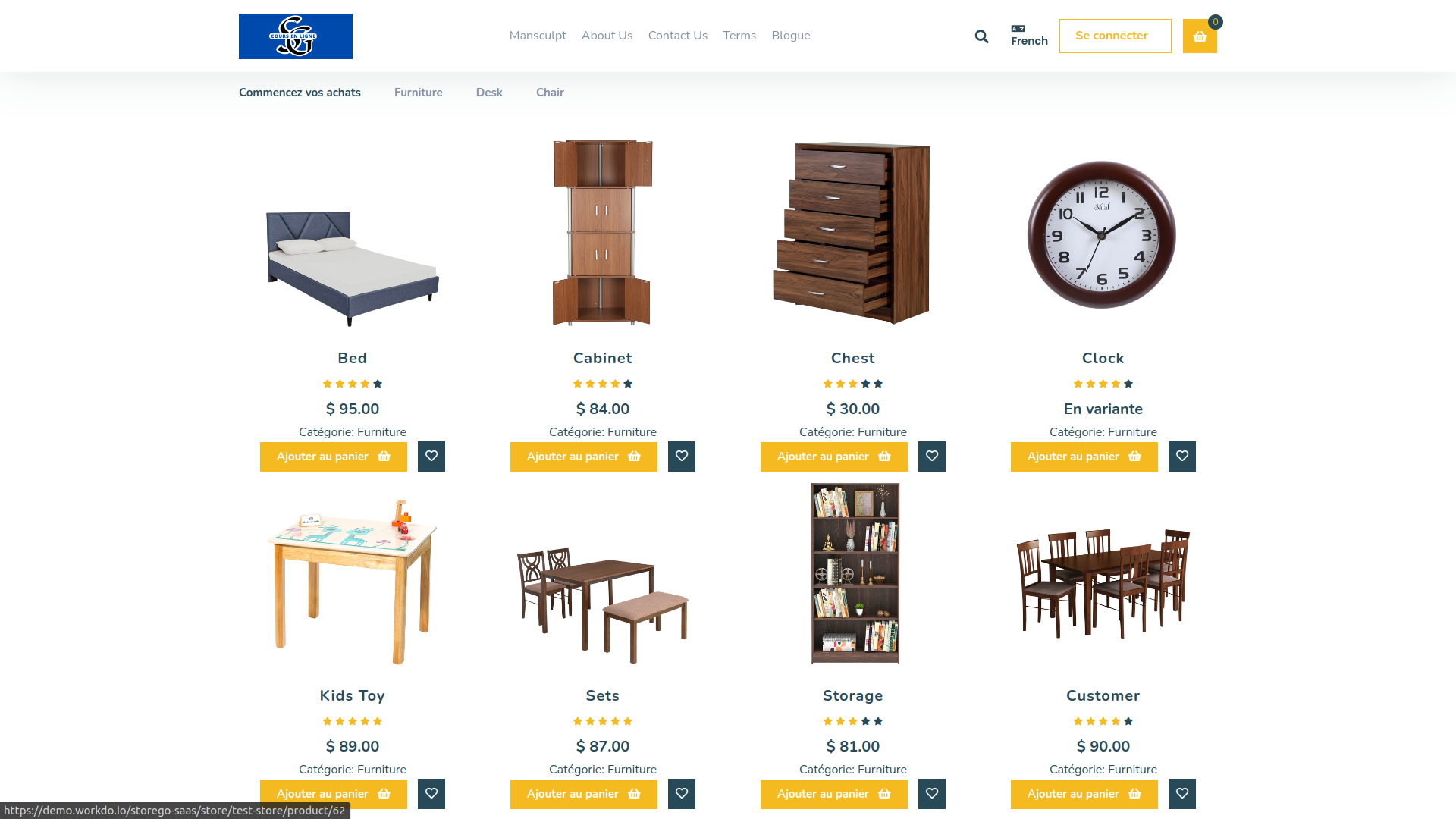Click wishlist heart for Clock
The height and width of the screenshot is (819, 1456).
click(x=1182, y=457)
